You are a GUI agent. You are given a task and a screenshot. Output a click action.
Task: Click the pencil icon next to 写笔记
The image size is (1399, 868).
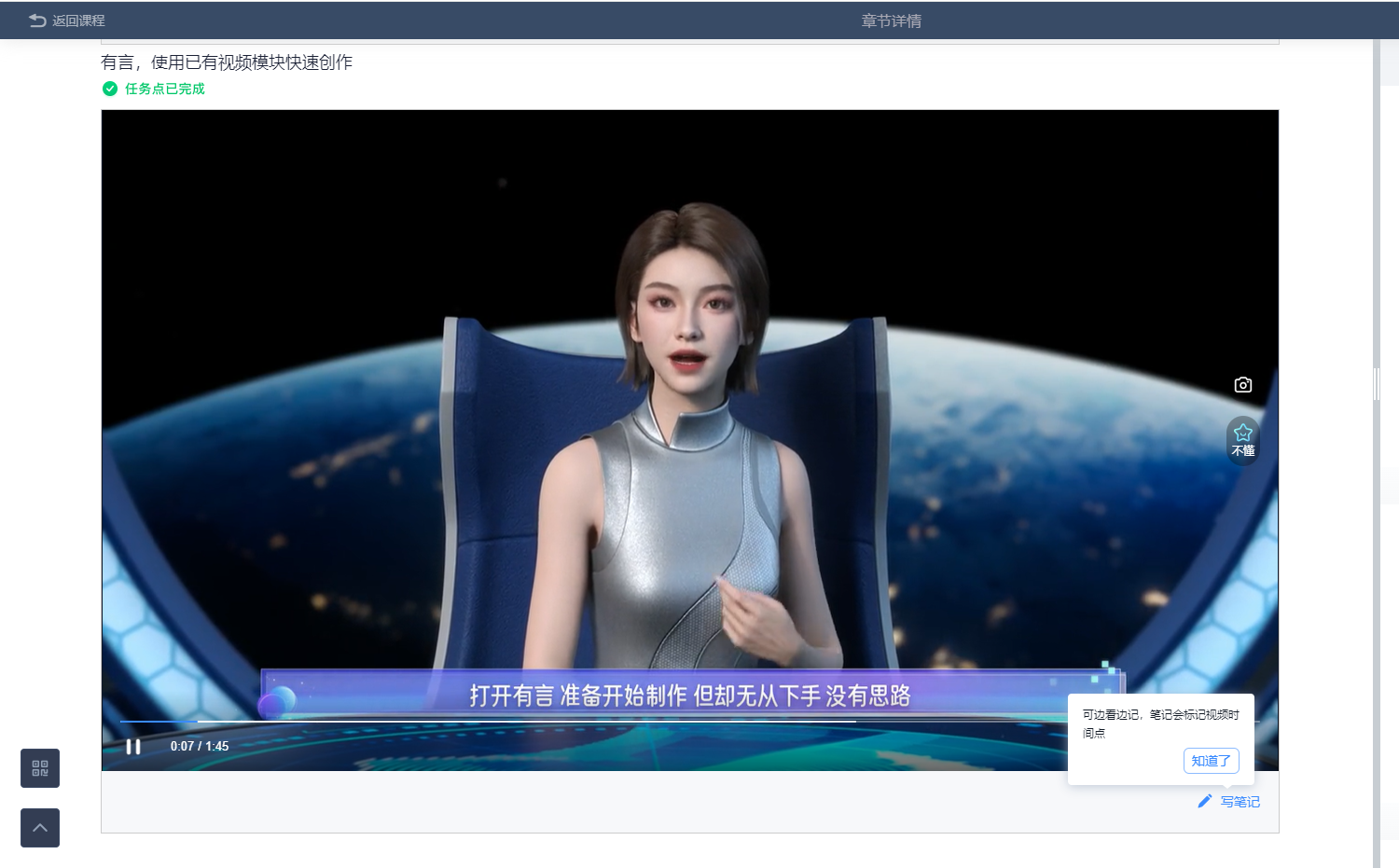tap(1205, 801)
